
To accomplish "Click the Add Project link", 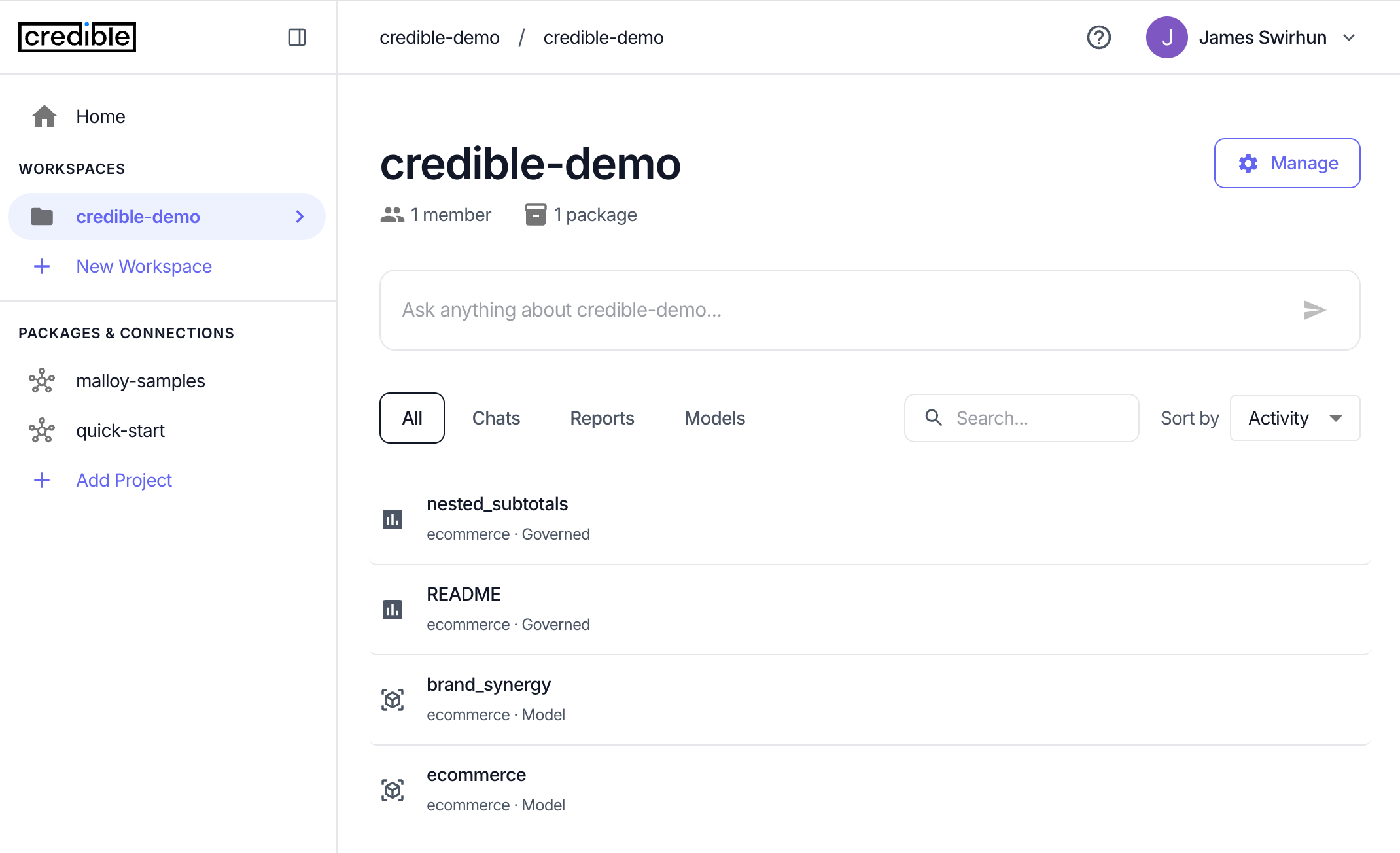I will click(124, 480).
